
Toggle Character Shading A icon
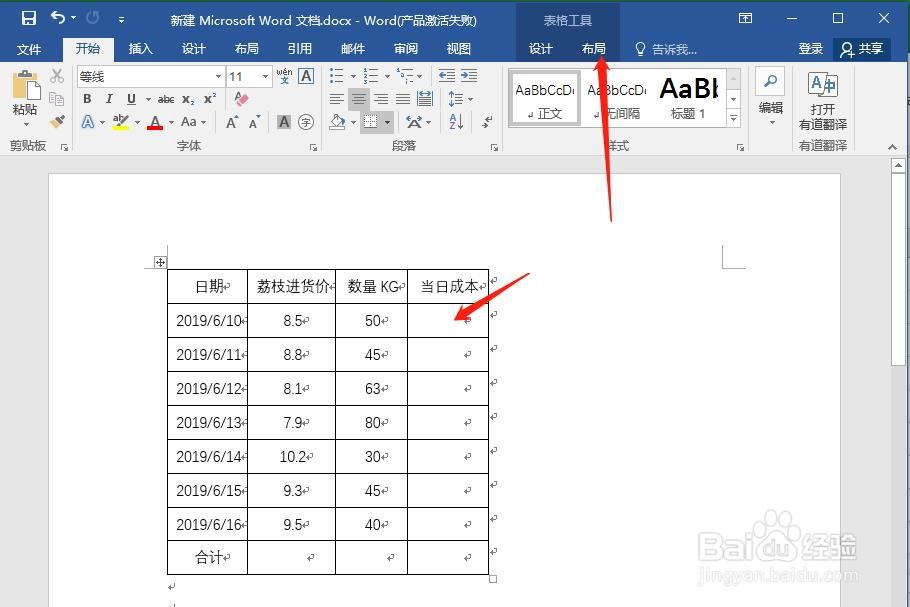pyautogui.click(x=284, y=122)
